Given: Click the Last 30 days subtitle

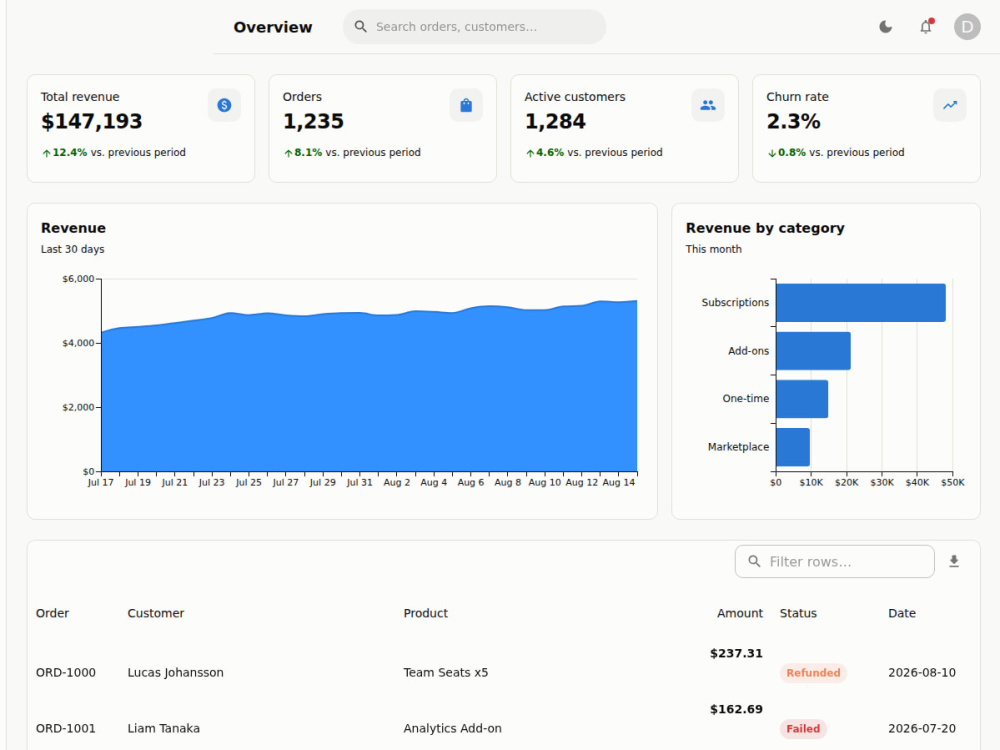Looking at the screenshot, I should click(x=73, y=249).
